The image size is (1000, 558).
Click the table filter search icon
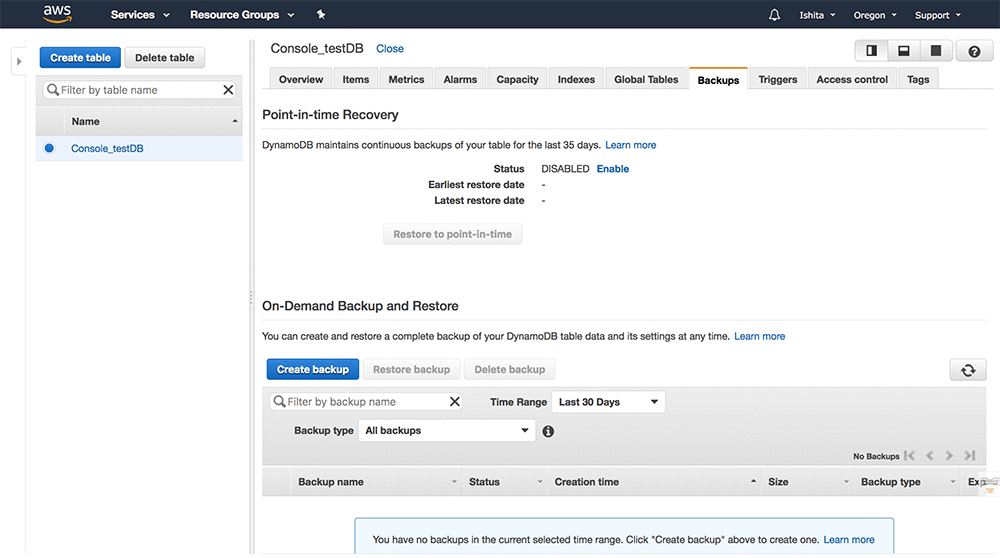point(53,90)
